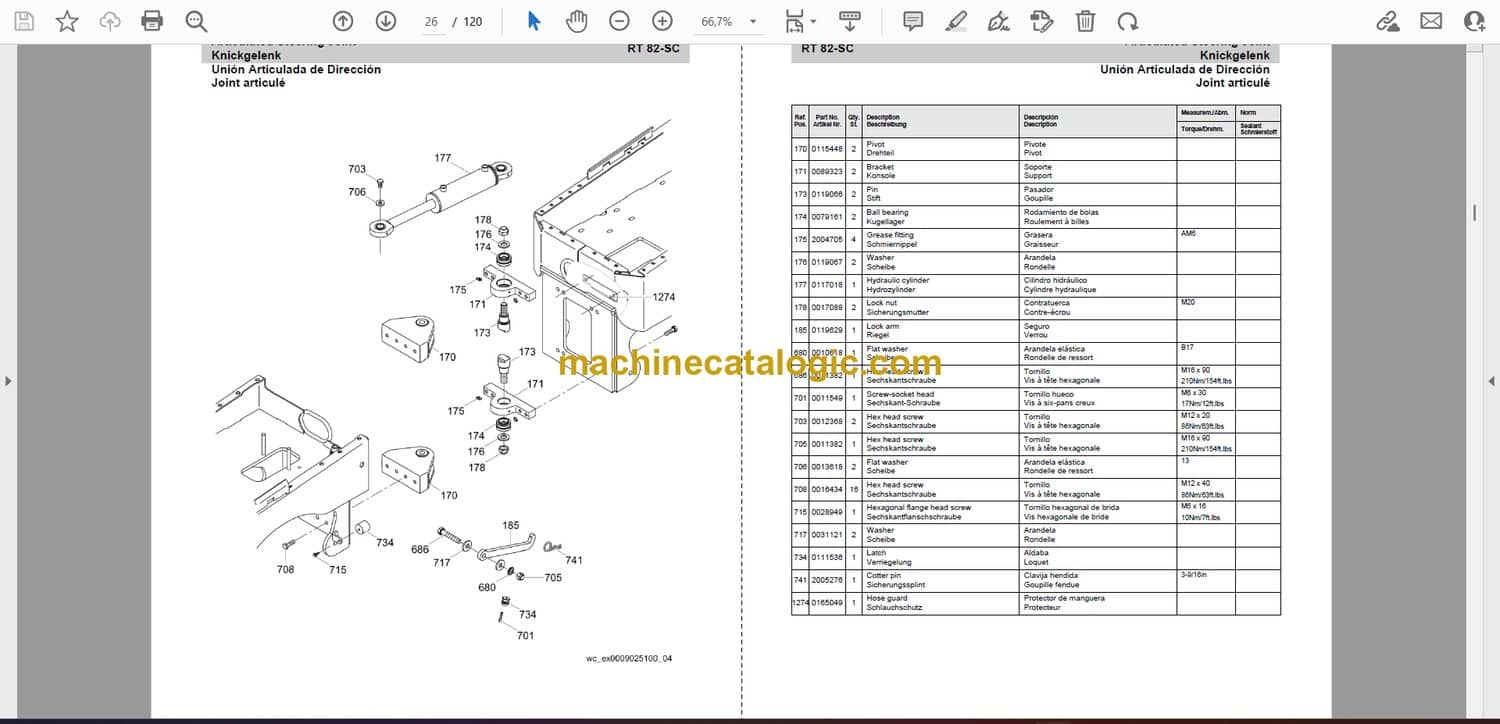Click the edit page stamp icon
Image resolution: width=1500 pixels, height=724 pixels.
point(1041,21)
